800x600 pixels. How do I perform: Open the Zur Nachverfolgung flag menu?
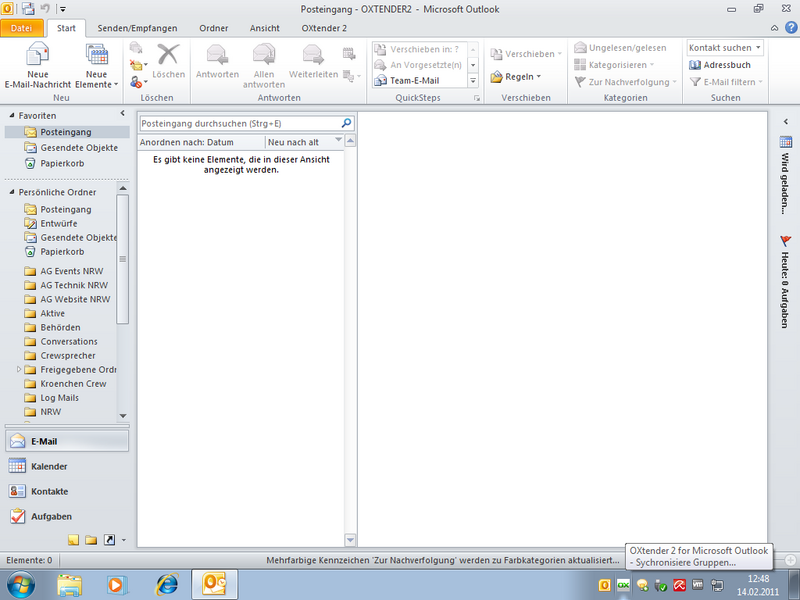626,82
